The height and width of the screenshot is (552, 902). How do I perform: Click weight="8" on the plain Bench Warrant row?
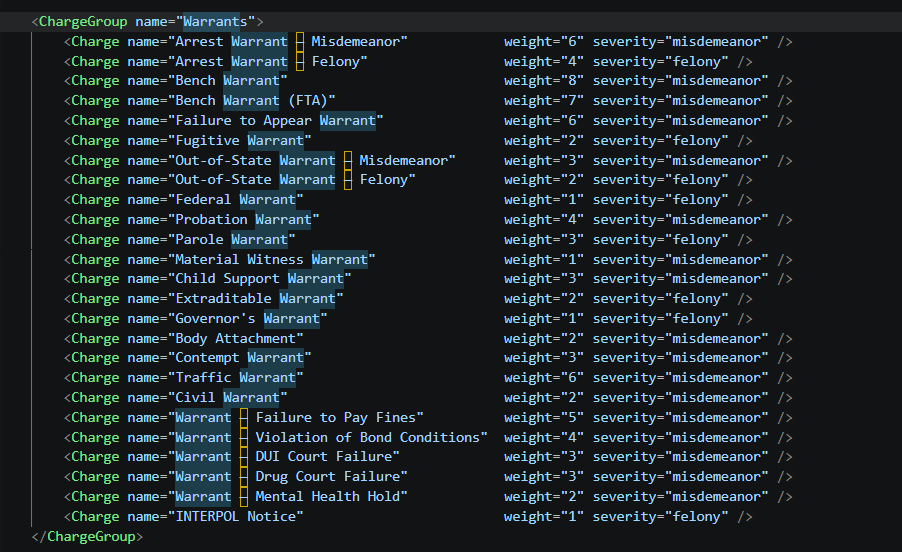click(544, 80)
